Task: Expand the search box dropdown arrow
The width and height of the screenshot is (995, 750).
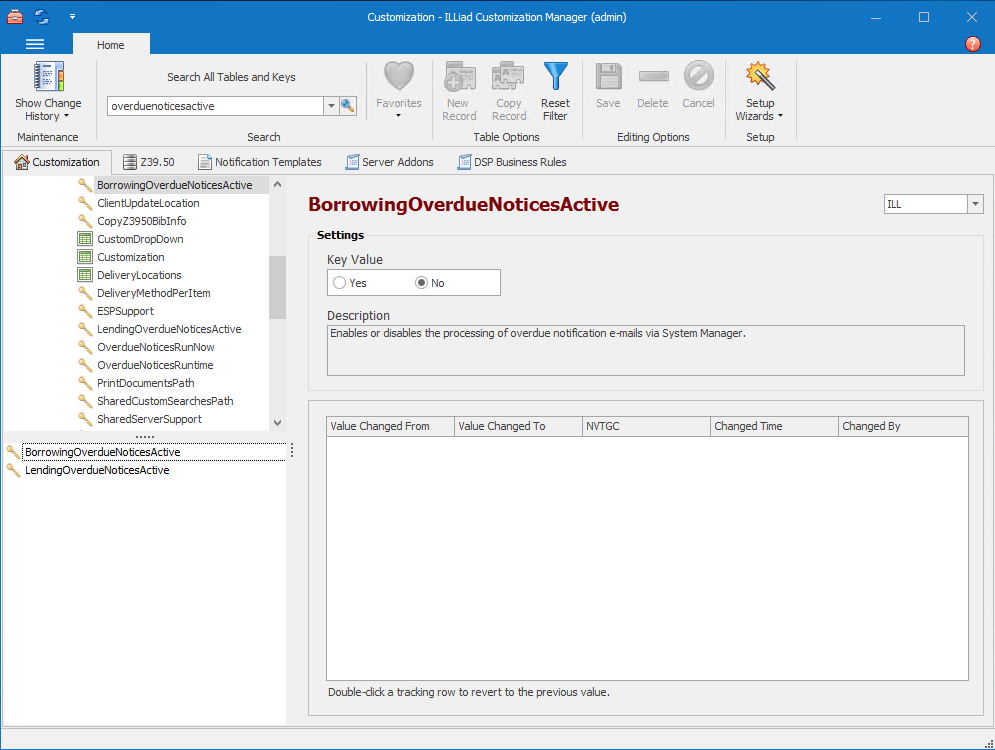Action: pos(331,106)
